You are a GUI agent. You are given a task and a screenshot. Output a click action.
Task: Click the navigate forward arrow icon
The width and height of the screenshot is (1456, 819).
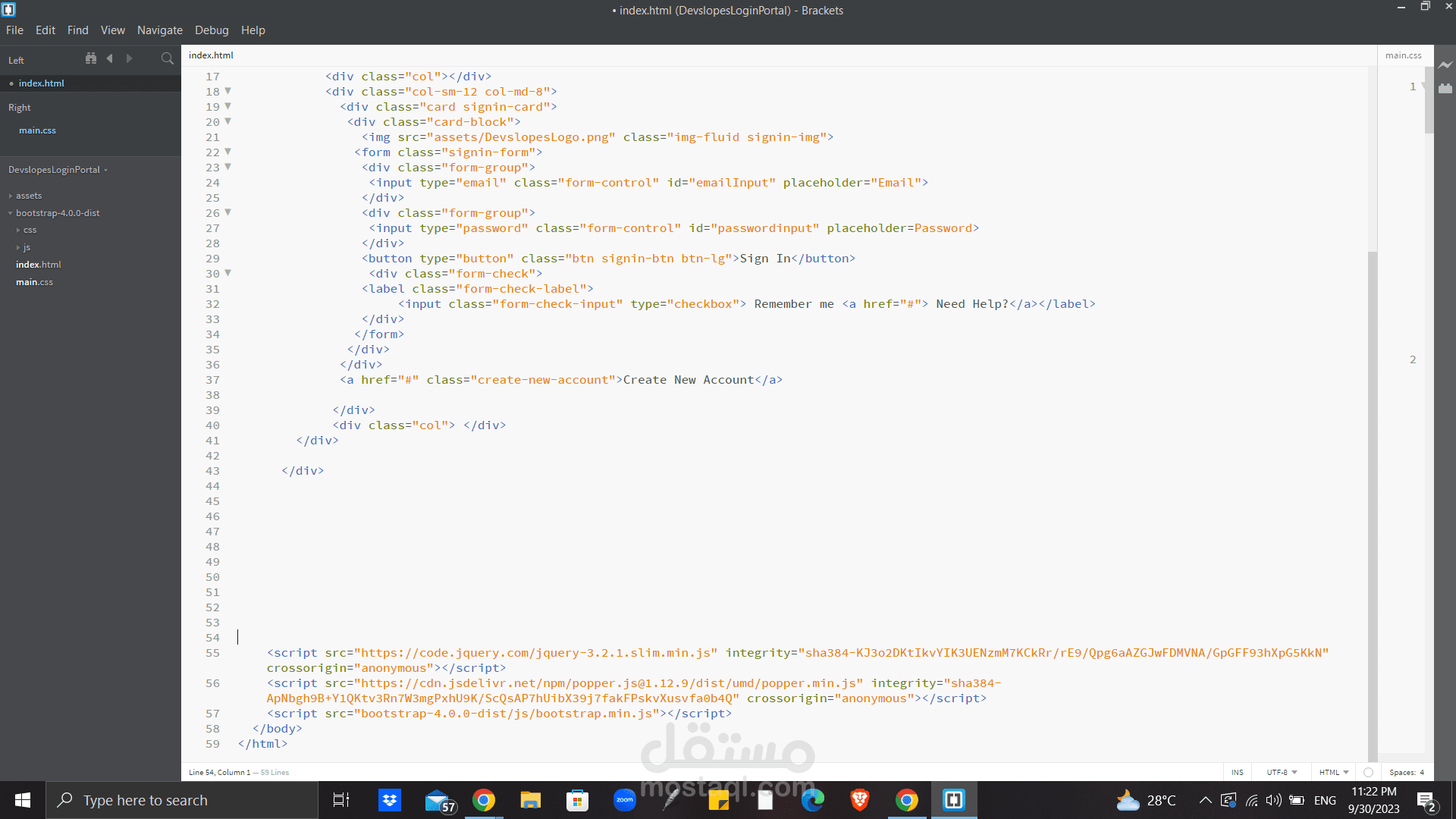tap(129, 58)
